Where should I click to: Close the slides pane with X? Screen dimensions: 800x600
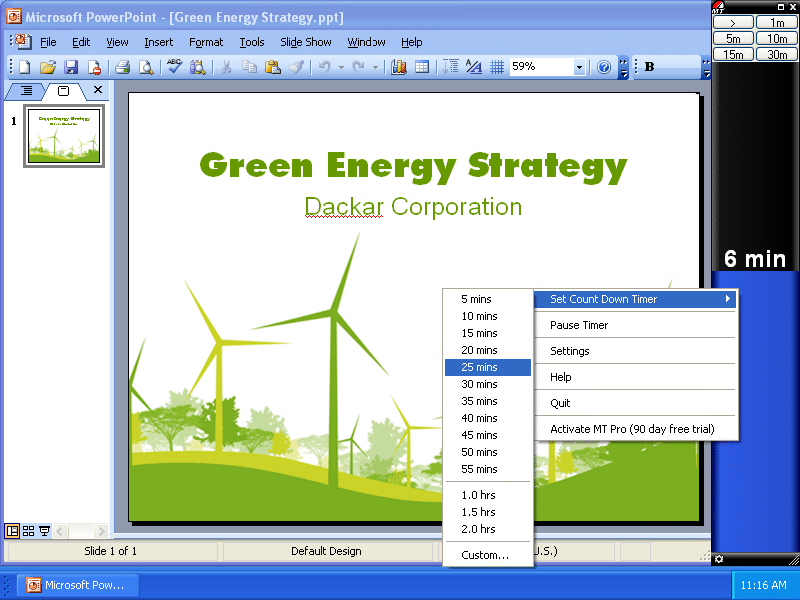[x=98, y=90]
